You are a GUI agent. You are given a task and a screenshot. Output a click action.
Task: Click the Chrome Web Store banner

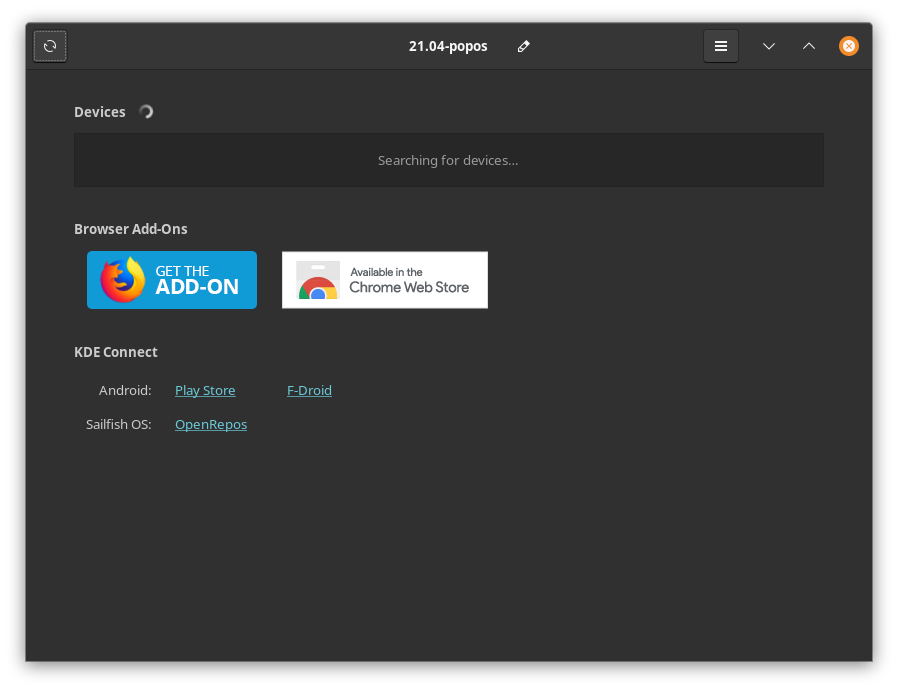point(385,280)
